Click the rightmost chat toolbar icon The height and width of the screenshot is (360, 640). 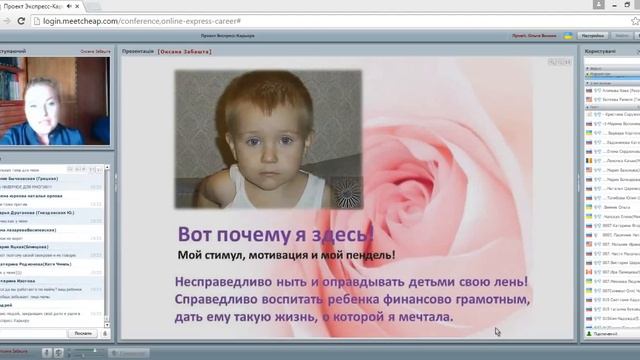pos(99,169)
